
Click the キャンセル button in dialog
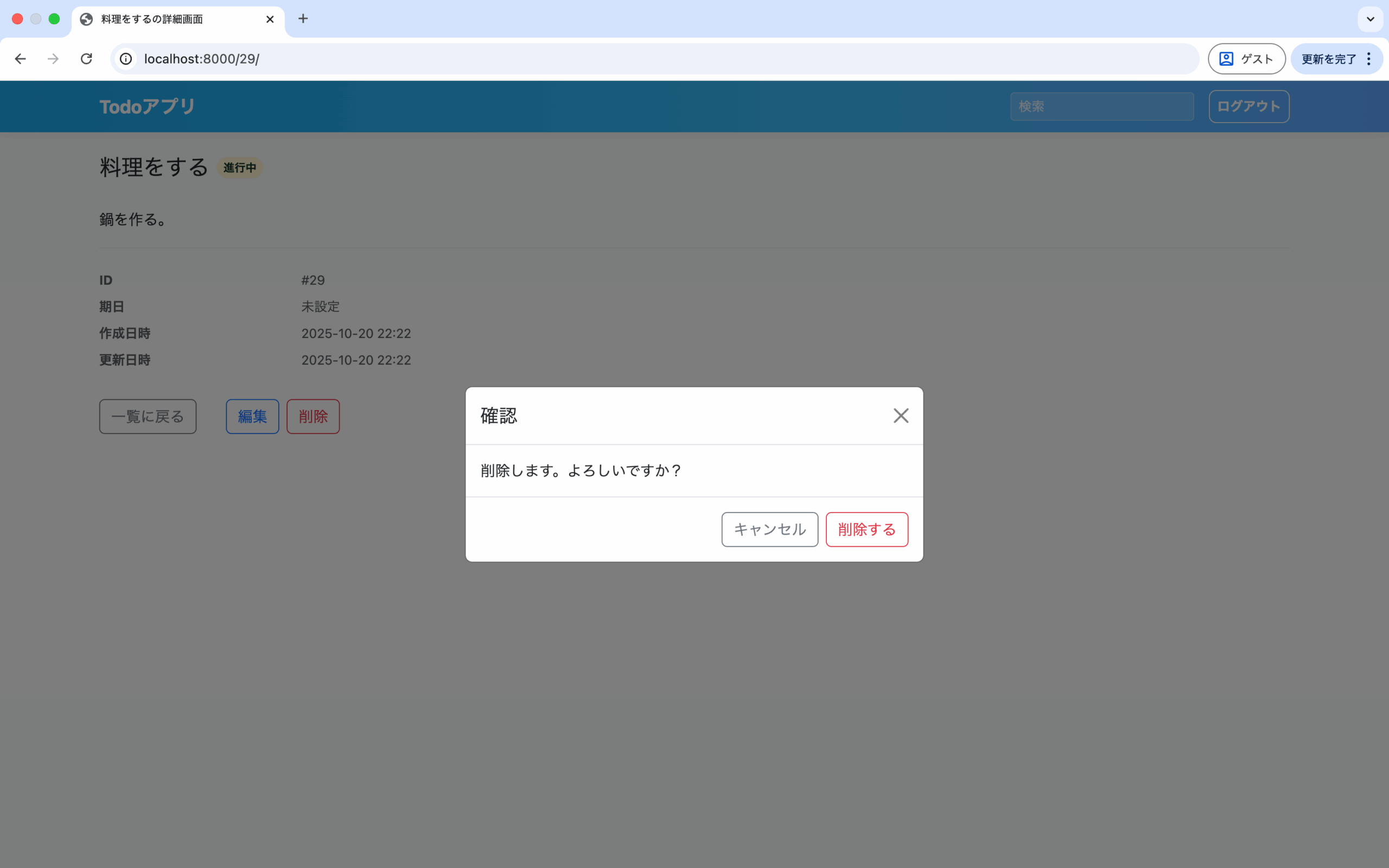tap(769, 529)
